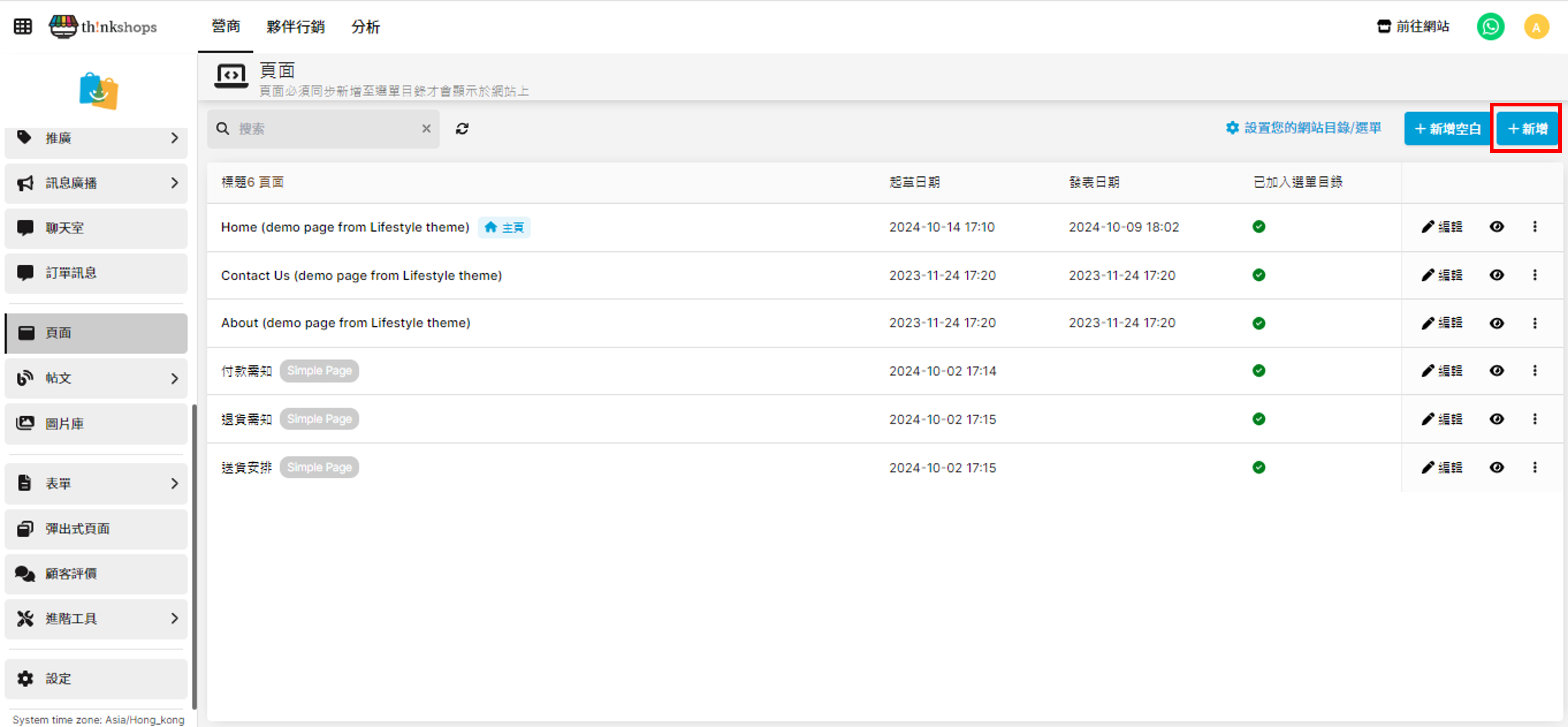
Task: Expand the 帖文 posts sidebar menu
Action: 96,378
